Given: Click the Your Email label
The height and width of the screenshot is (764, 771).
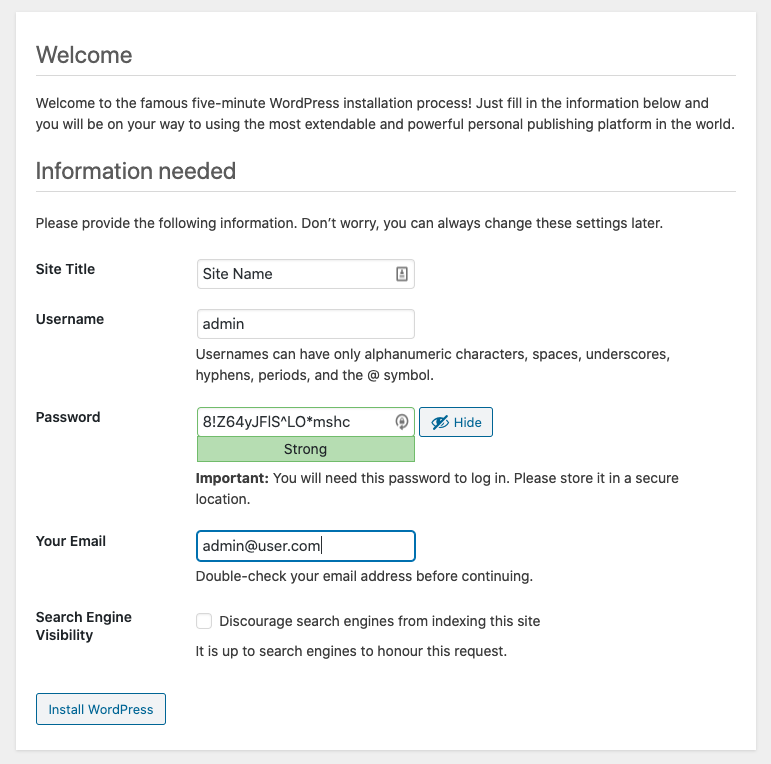Looking at the screenshot, I should pyautogui.click(x=71, y=541).
